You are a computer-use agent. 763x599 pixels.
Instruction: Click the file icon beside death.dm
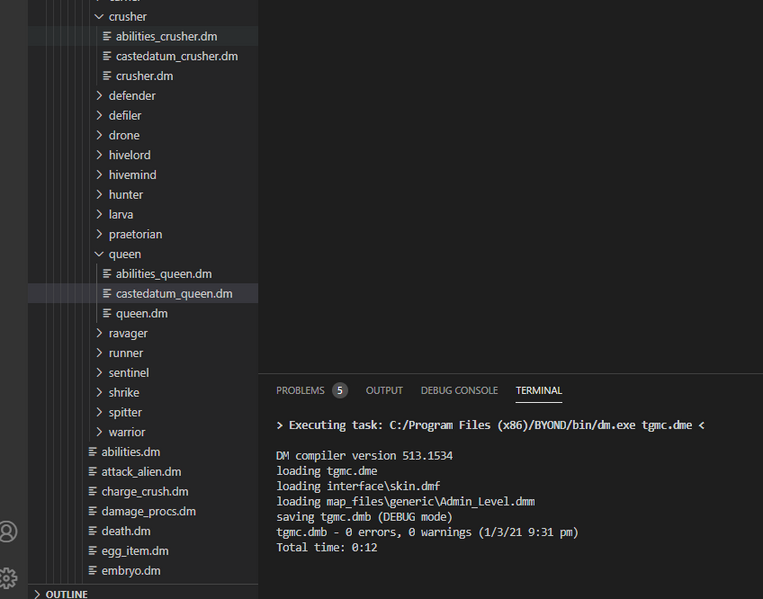click(92, 531)
